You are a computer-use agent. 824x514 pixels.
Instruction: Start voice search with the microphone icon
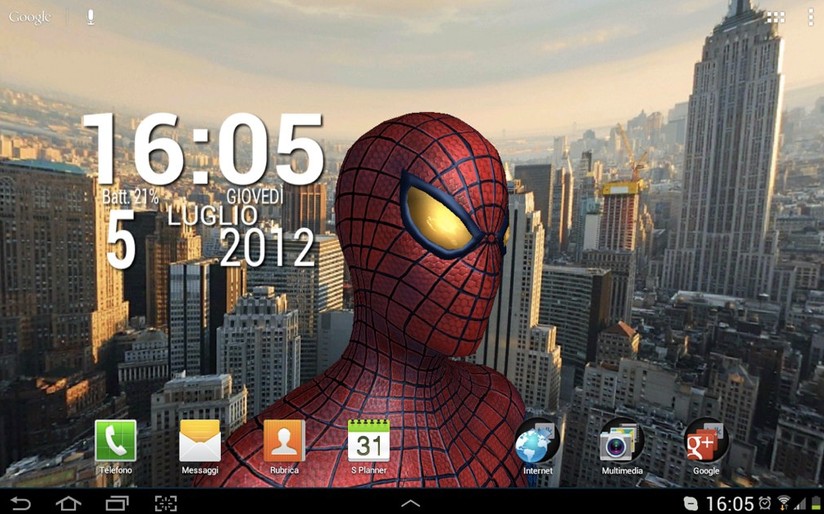90,17
